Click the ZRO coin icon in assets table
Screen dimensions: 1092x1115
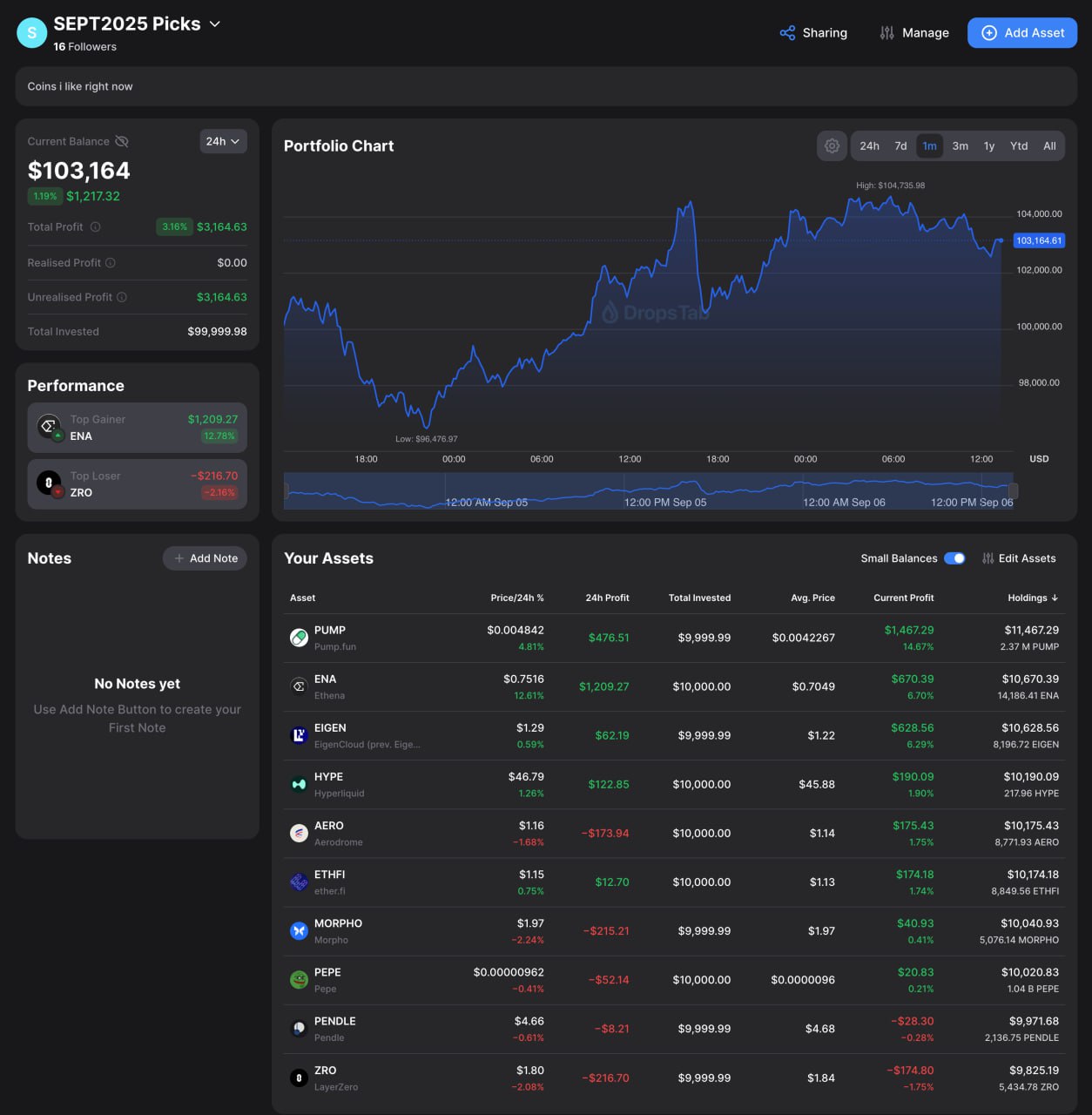pos(299,1078)
